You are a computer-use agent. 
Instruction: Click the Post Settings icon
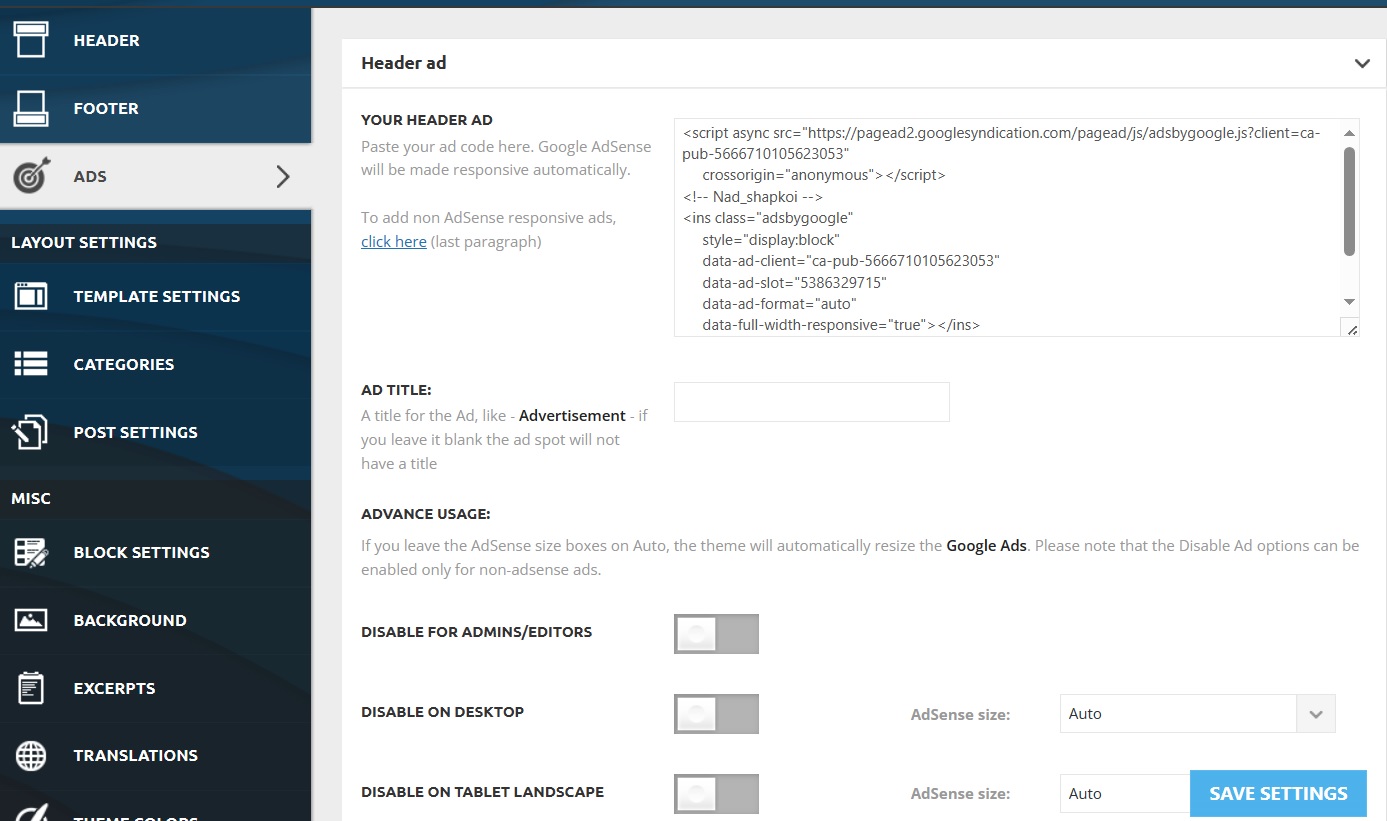[30, 432]
